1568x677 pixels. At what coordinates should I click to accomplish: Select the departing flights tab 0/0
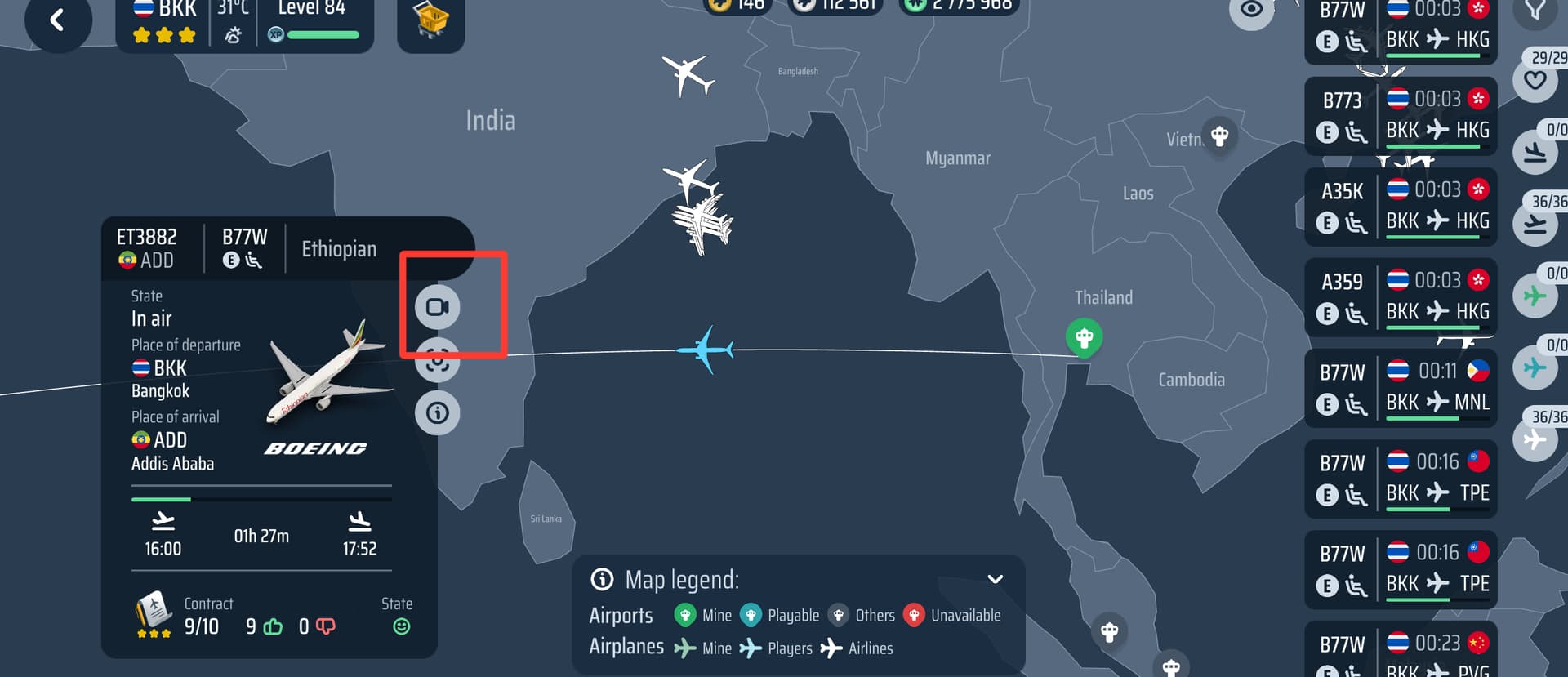tap(1535, 151)
